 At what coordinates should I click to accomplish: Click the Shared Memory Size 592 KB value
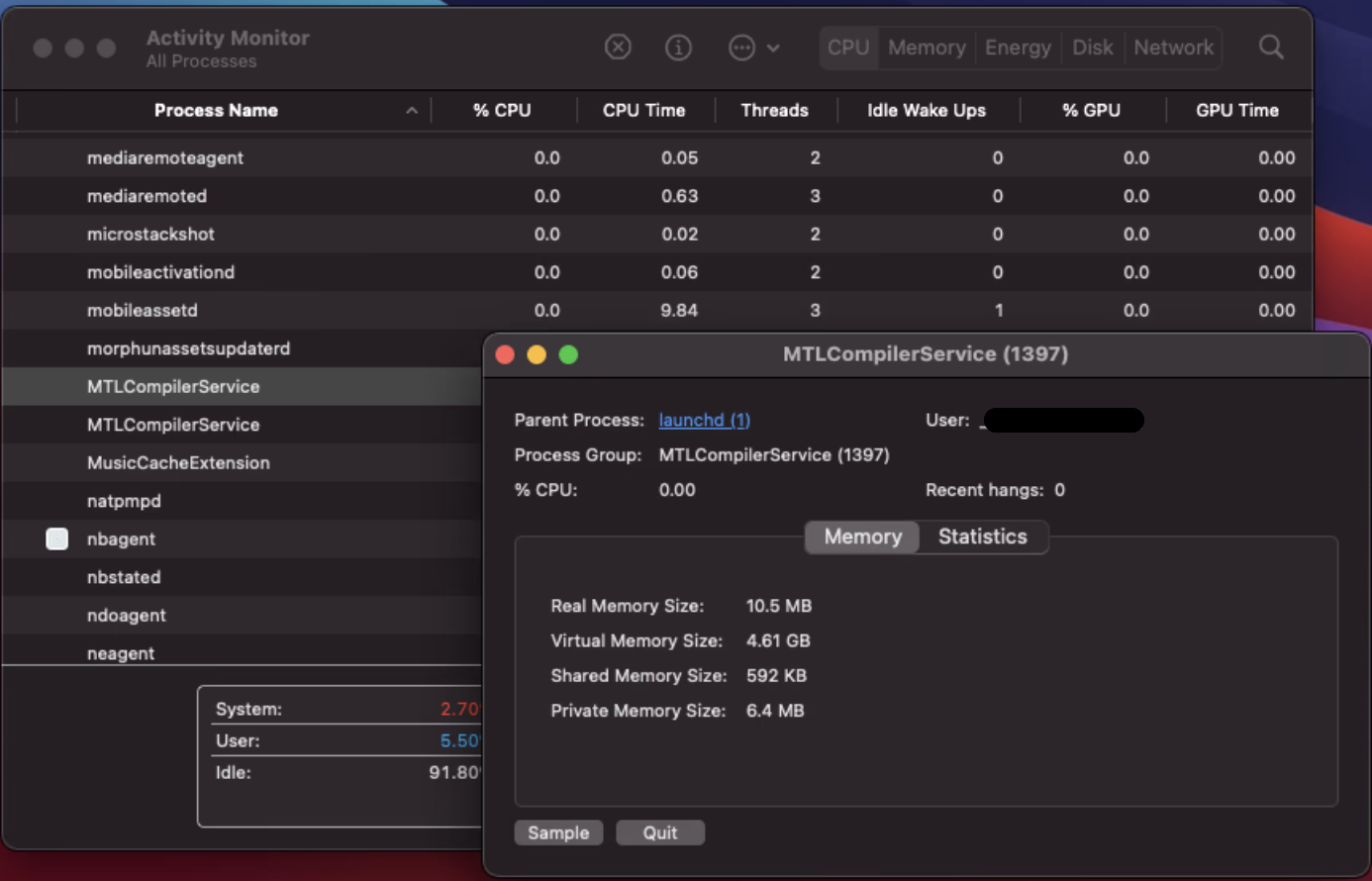pos(776,676)
